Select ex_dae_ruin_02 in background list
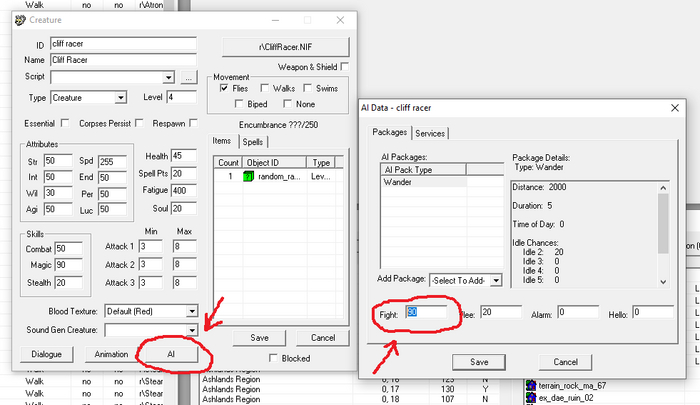Image resolution: width=700 pixels, height=405 pixels. 566,397
